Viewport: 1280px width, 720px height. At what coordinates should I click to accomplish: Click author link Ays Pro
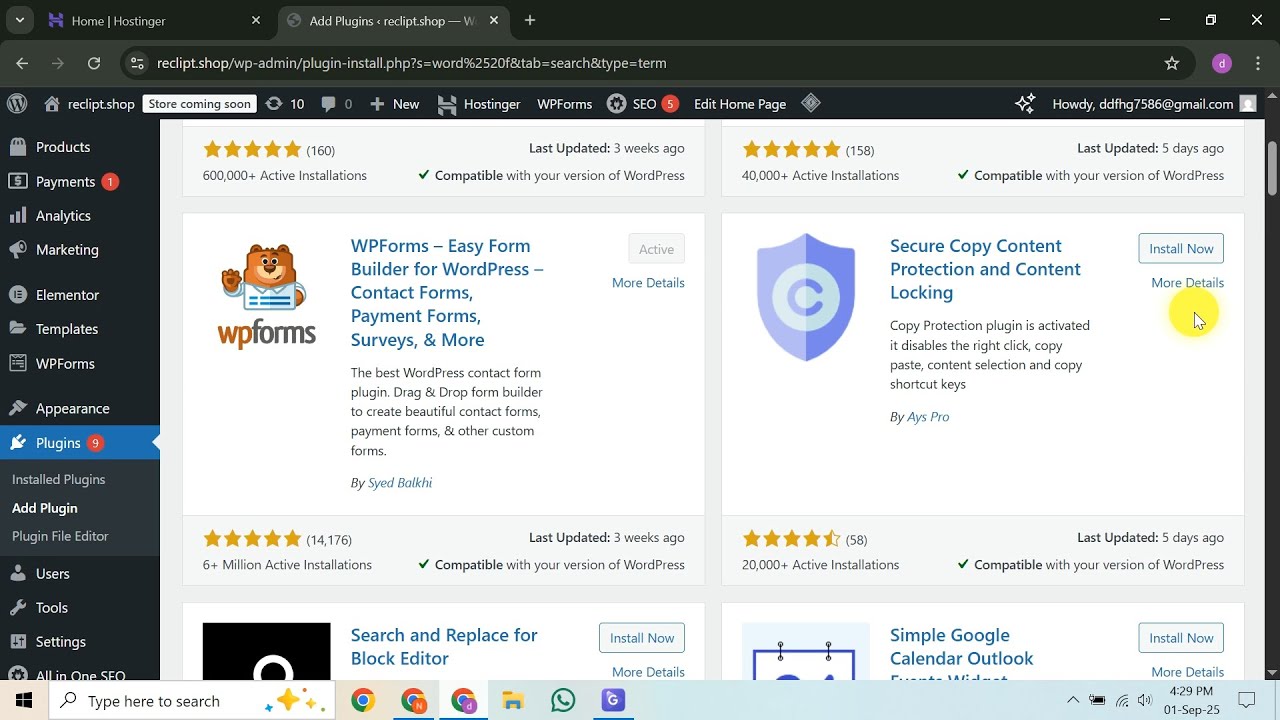(928, 417)
